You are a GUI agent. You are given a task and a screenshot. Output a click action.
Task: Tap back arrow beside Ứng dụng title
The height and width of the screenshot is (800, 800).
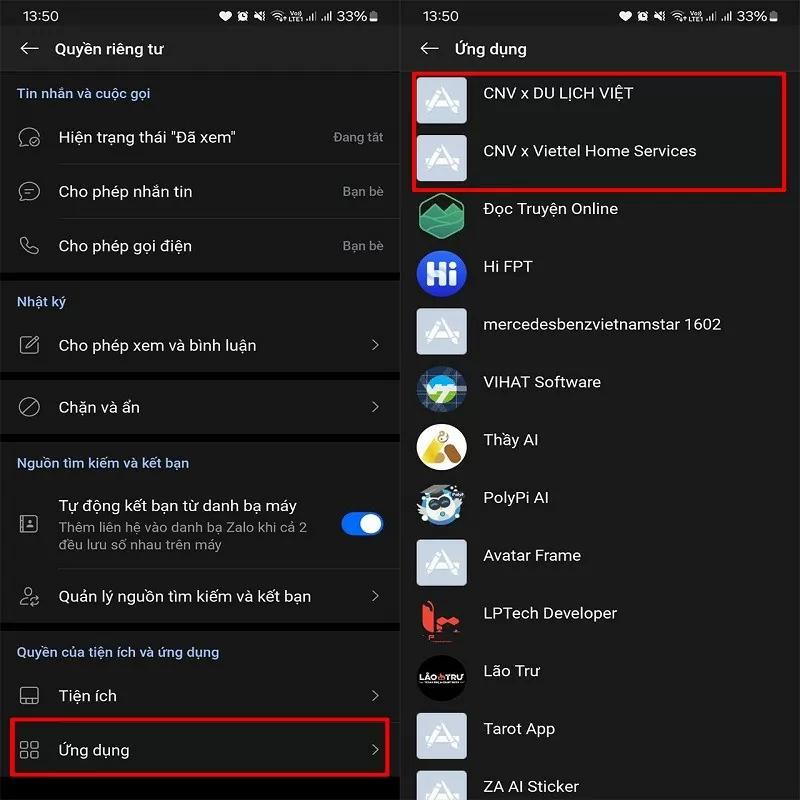coord(430,49)
